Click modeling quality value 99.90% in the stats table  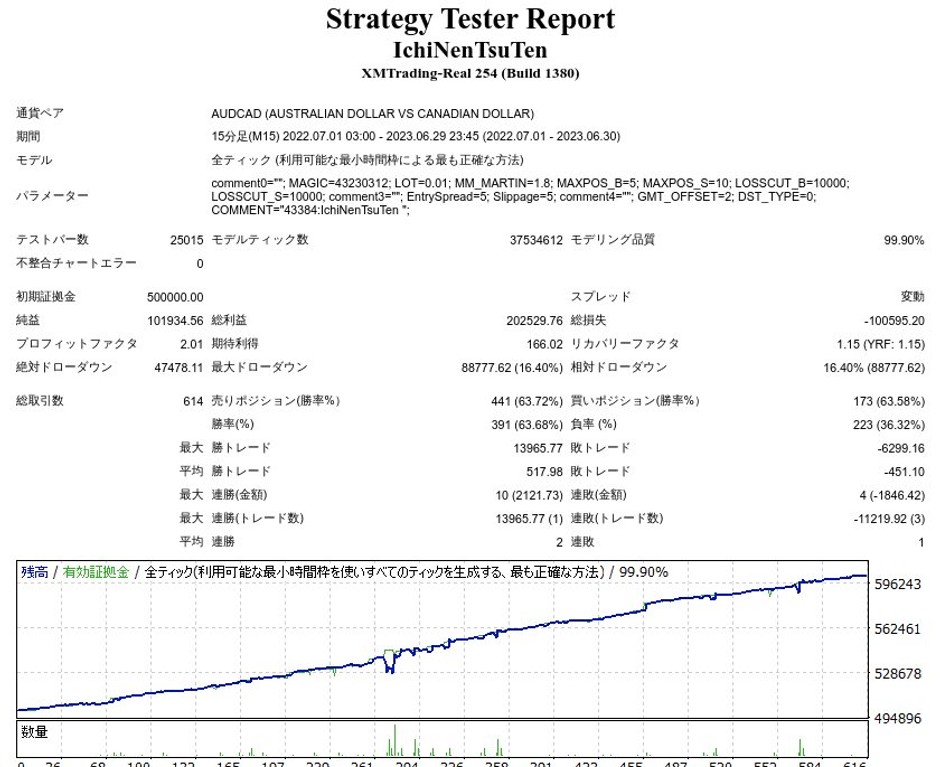903,240
